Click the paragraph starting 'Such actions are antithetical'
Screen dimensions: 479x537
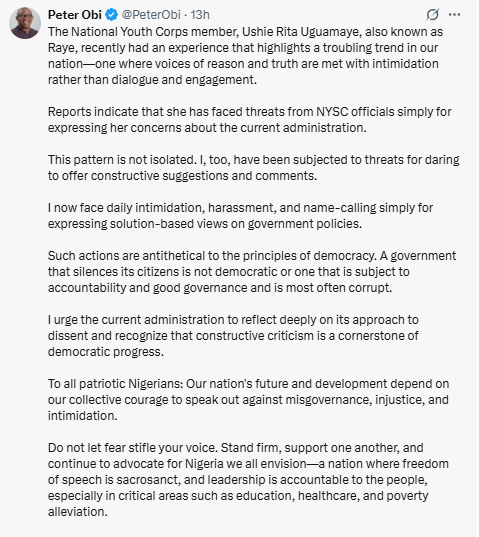252,272
